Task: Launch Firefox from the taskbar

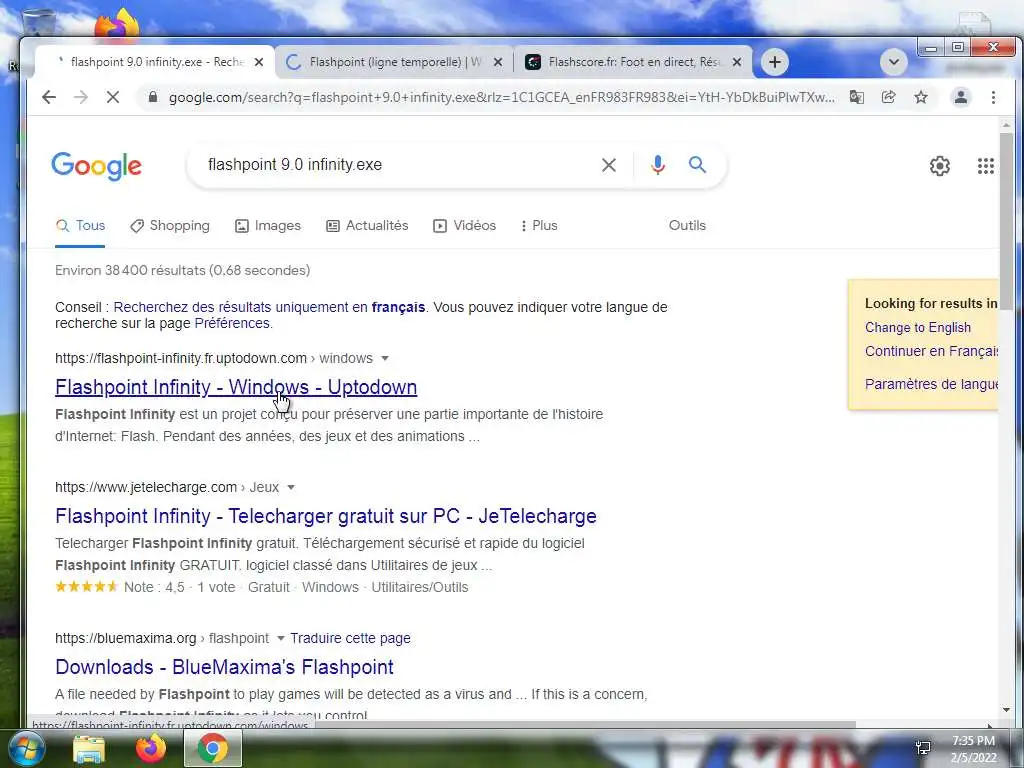Action: point(151,748)
